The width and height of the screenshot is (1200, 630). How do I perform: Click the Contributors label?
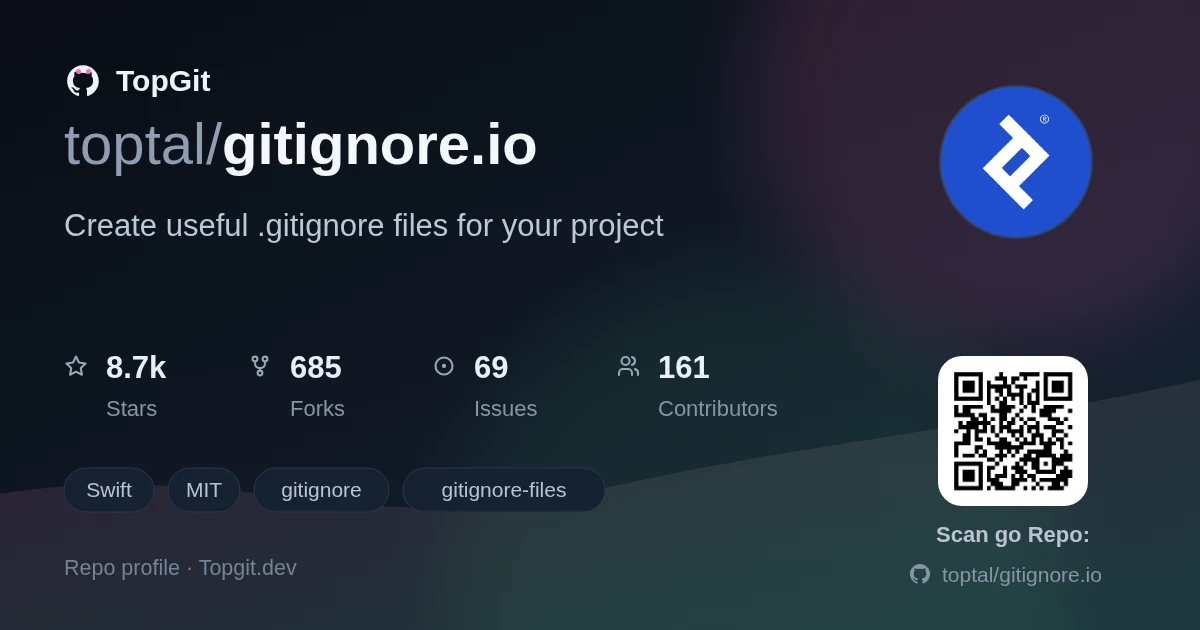(x=718, y=409)
